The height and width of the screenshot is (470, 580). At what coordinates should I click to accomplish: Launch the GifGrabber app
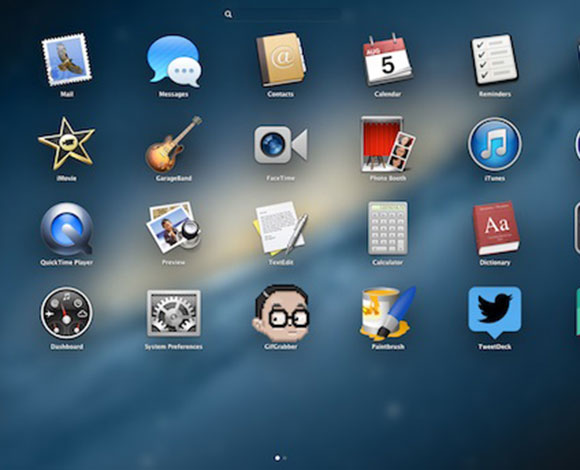point(281,313)
